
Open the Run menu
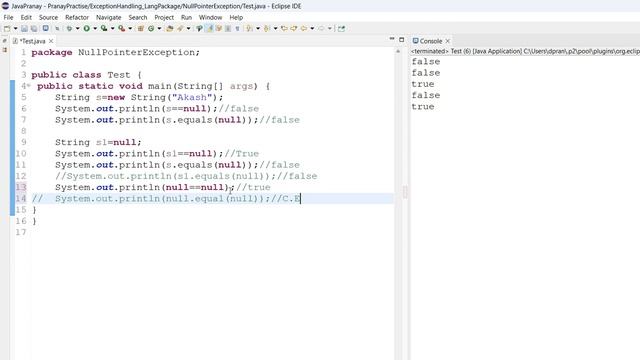[x=186, y=18]
